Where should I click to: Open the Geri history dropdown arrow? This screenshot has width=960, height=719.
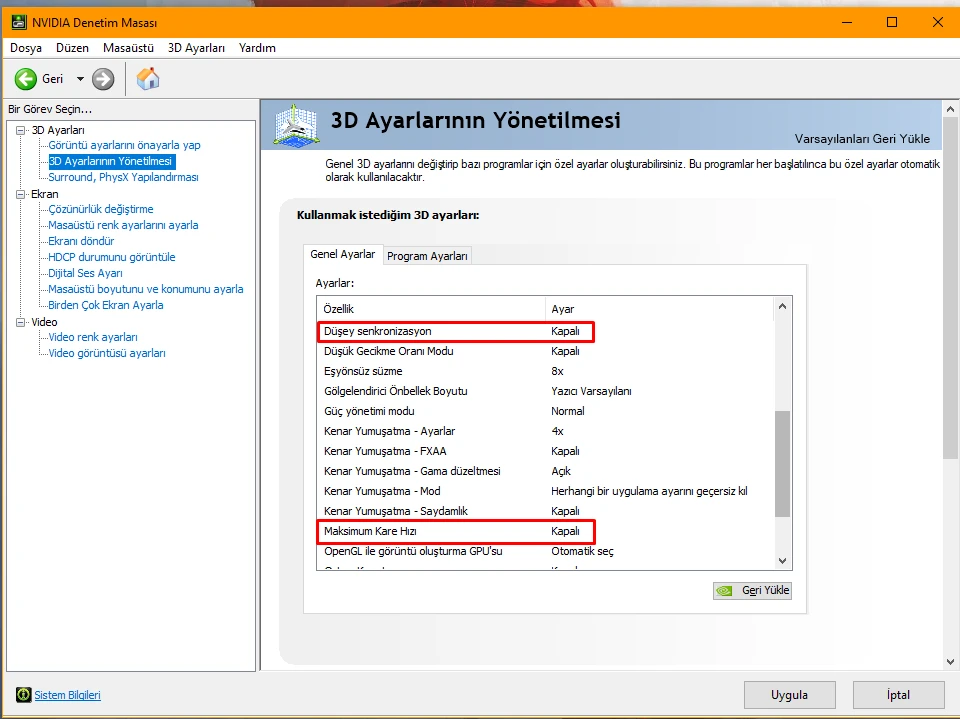[x=80, y=79]
